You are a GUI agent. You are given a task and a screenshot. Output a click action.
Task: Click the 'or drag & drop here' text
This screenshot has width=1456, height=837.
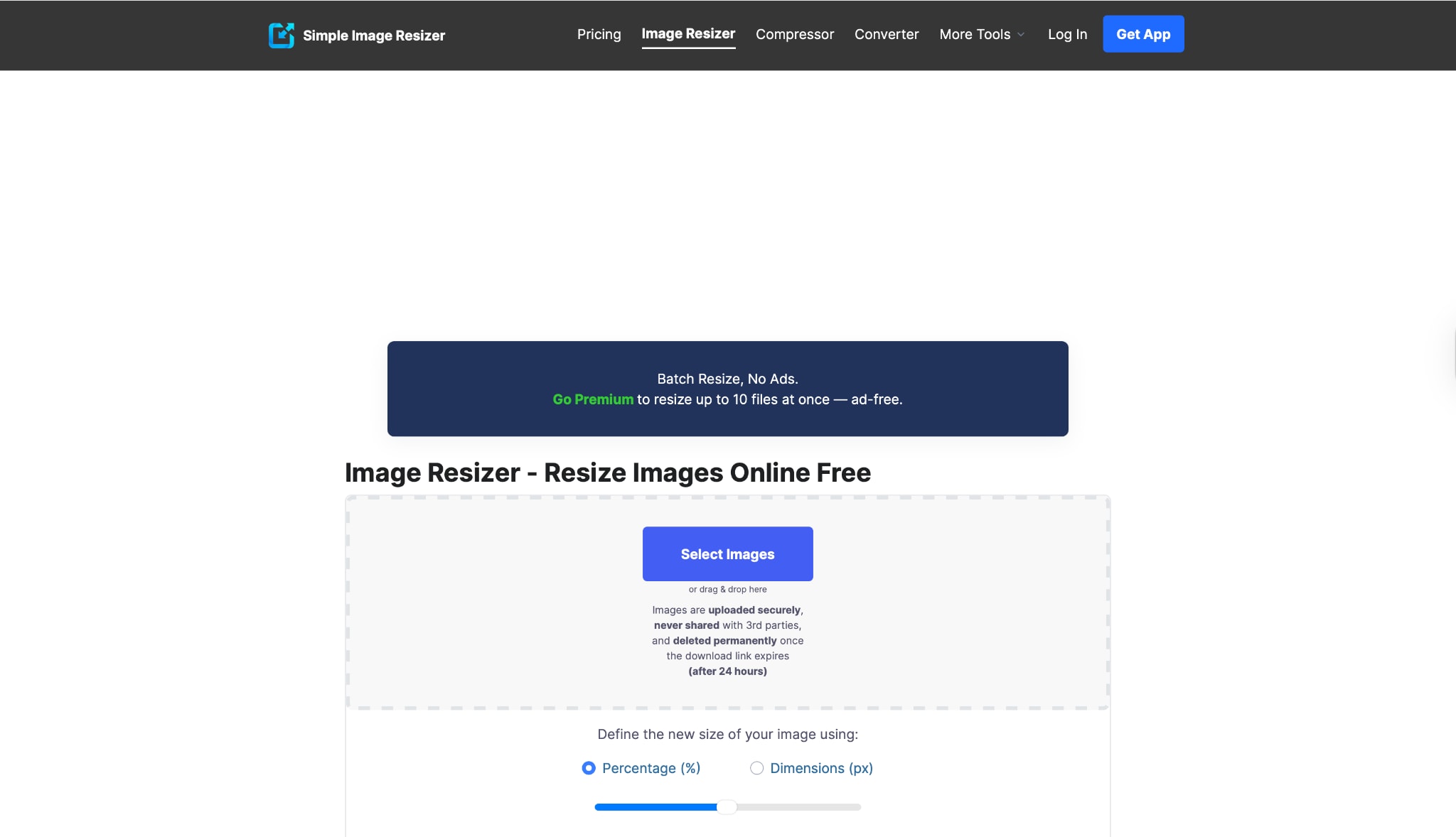[727, 589]
